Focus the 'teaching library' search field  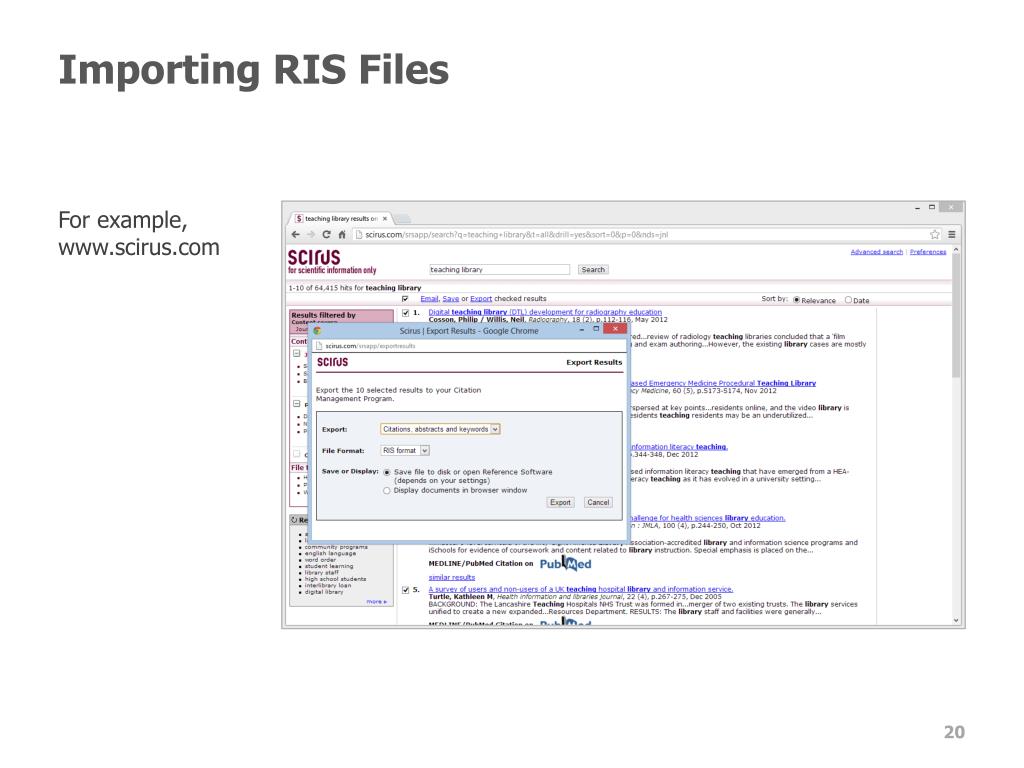click(499, 269)
